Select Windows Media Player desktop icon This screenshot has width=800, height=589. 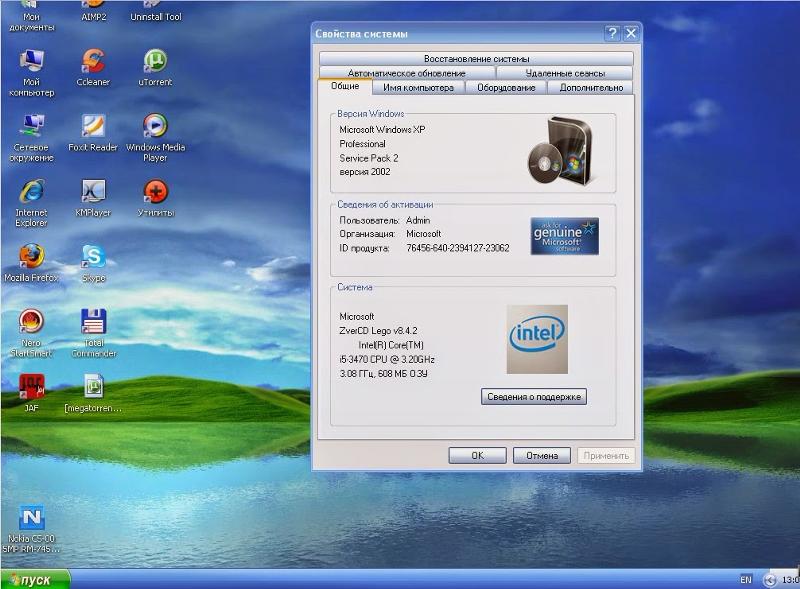click(155, 138)
